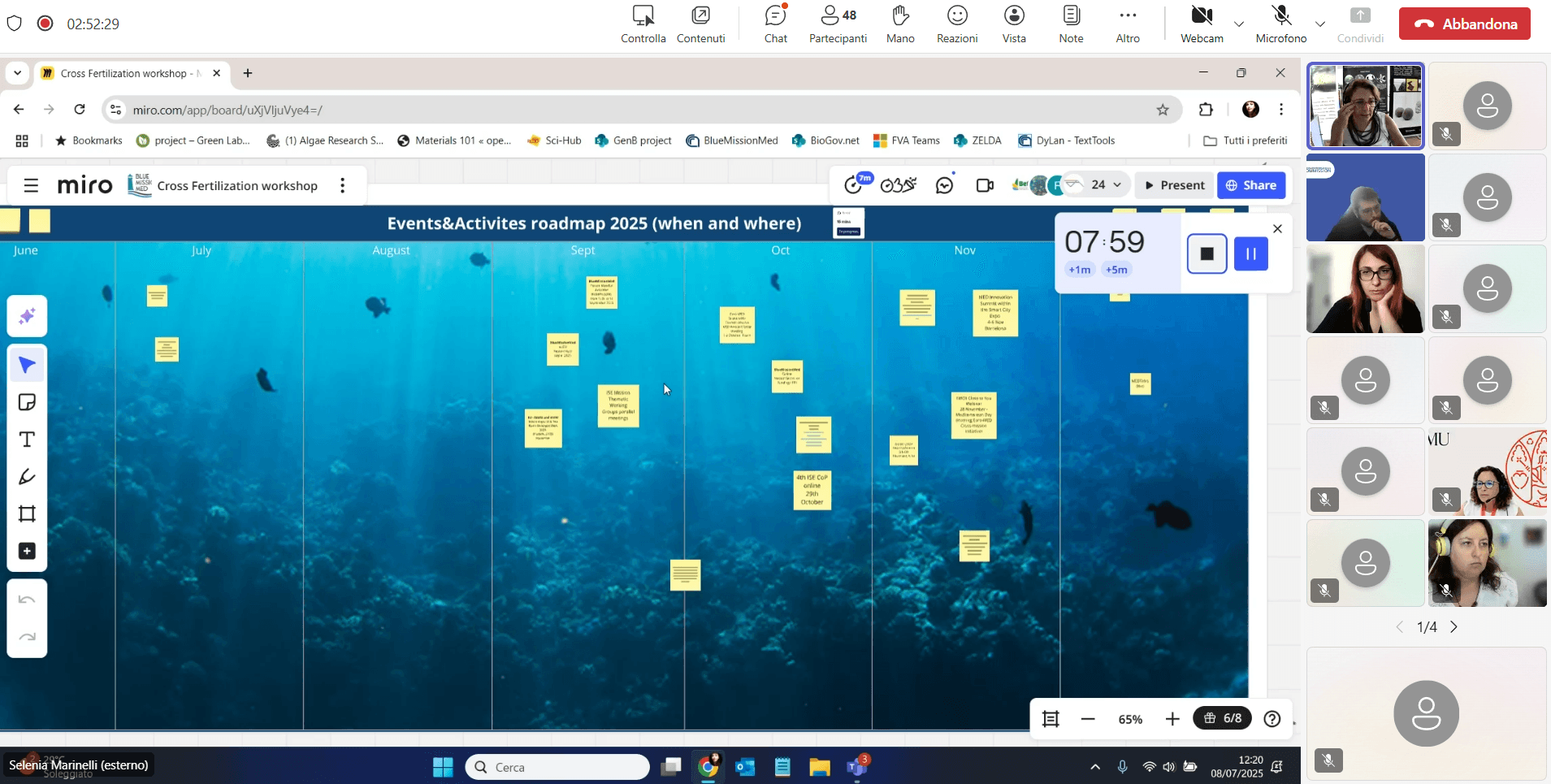Open Miro comments icon
Image resolution: width=1551 pixels, height=784 pixels.
[x=944, y=185]
